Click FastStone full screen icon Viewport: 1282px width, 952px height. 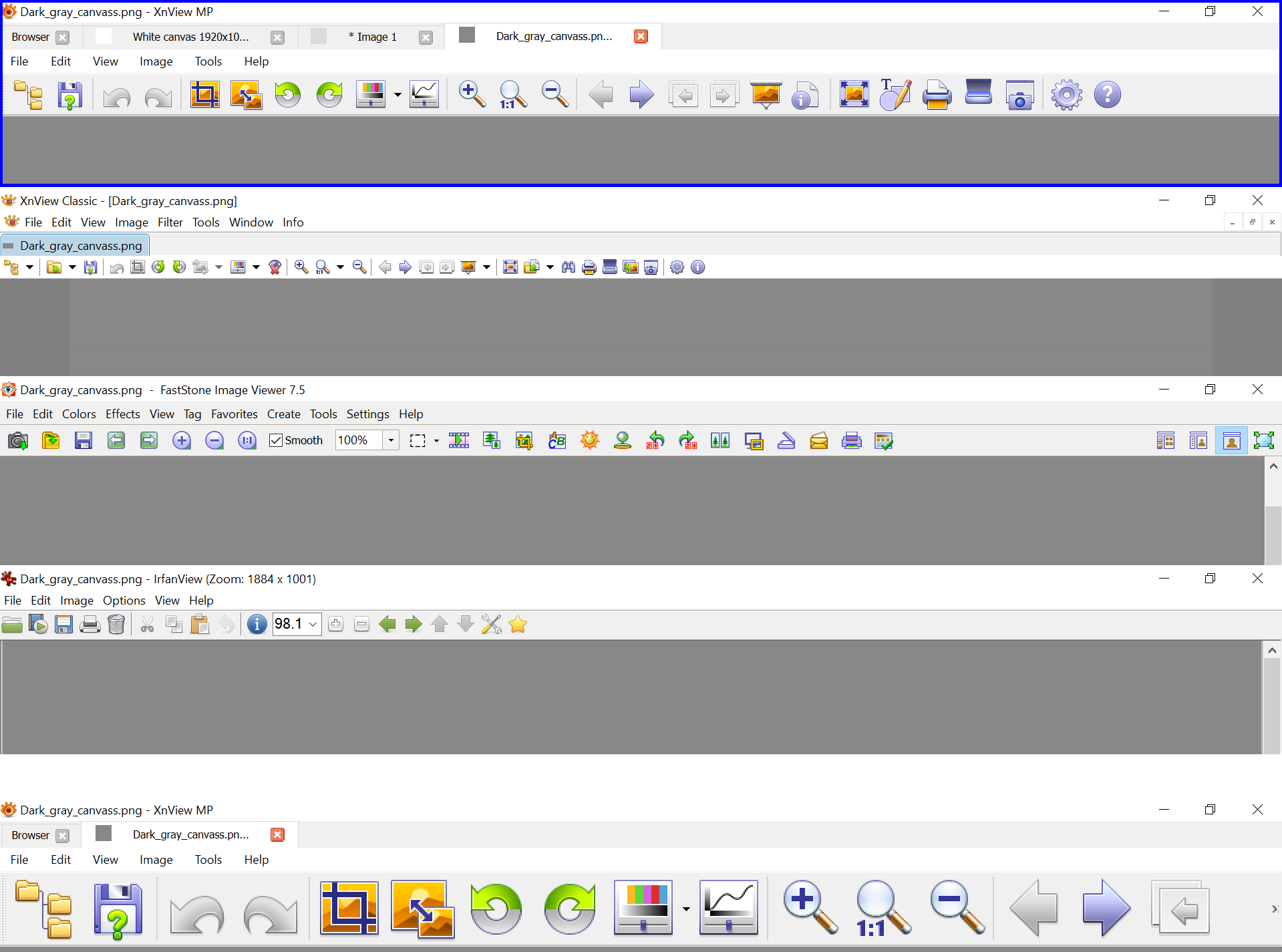(x=1263, y=441)
